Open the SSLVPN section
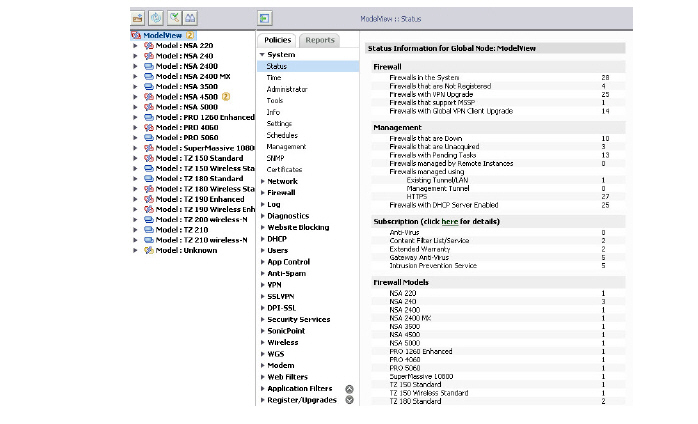698x424 pixels. click(280, 297)
